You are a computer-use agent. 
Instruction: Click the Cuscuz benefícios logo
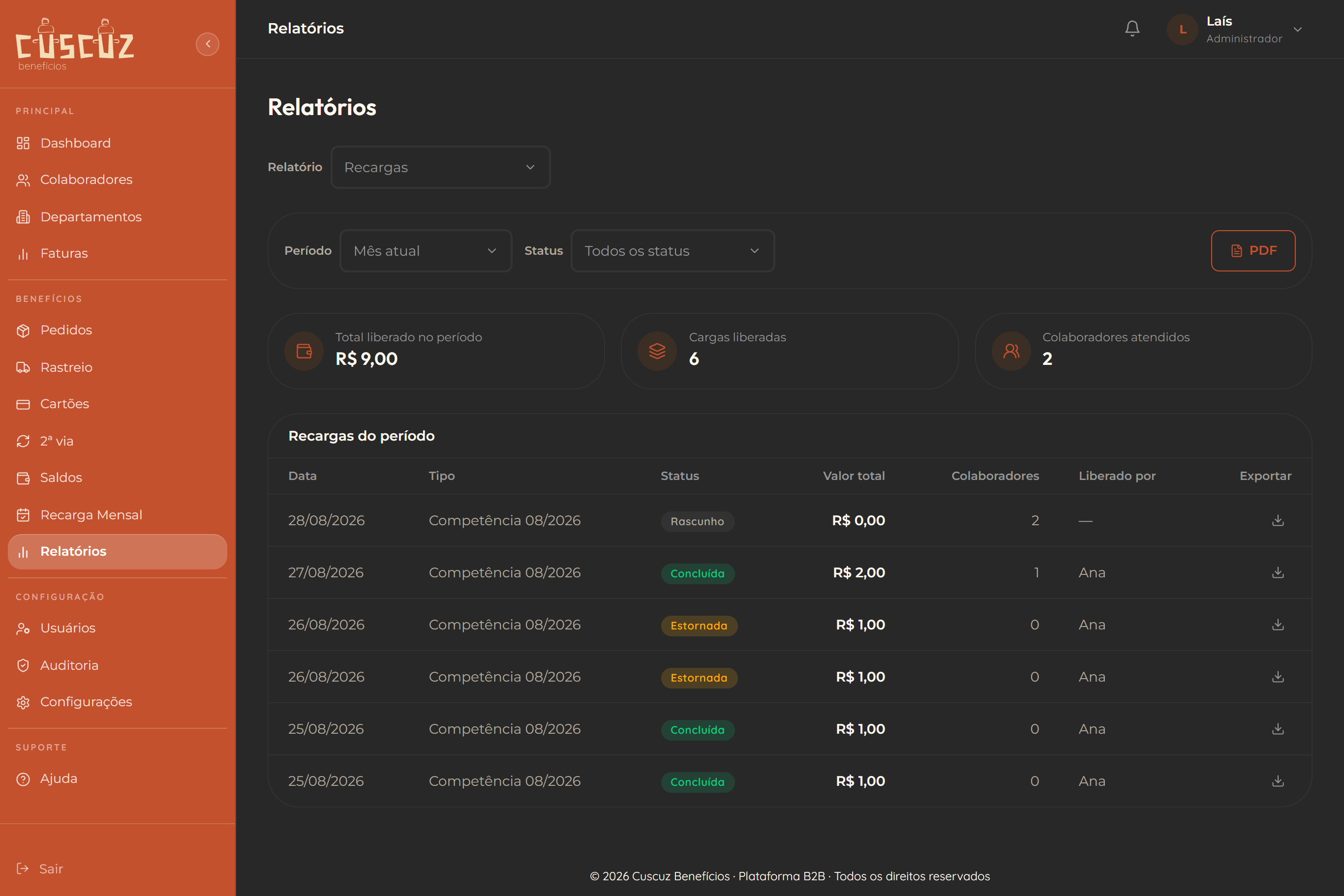pyautogui.click(x=74, y=45)
